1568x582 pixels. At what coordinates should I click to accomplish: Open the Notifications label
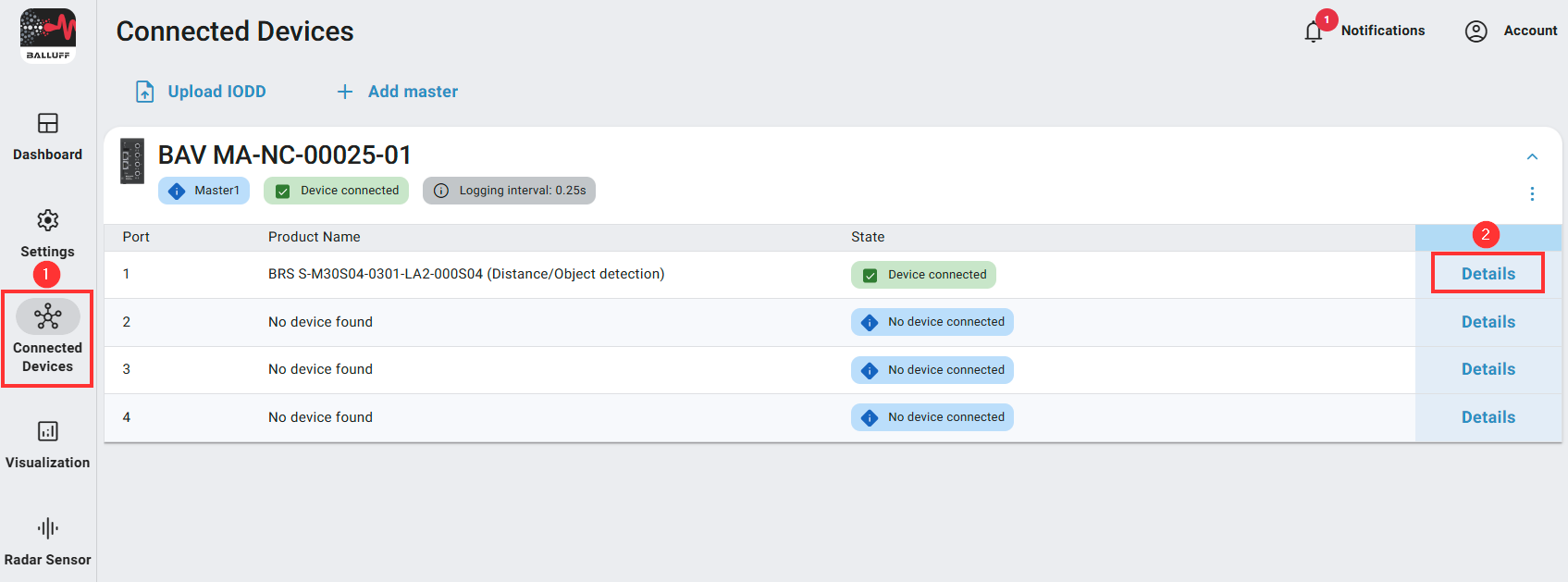tap(1383, 31)
